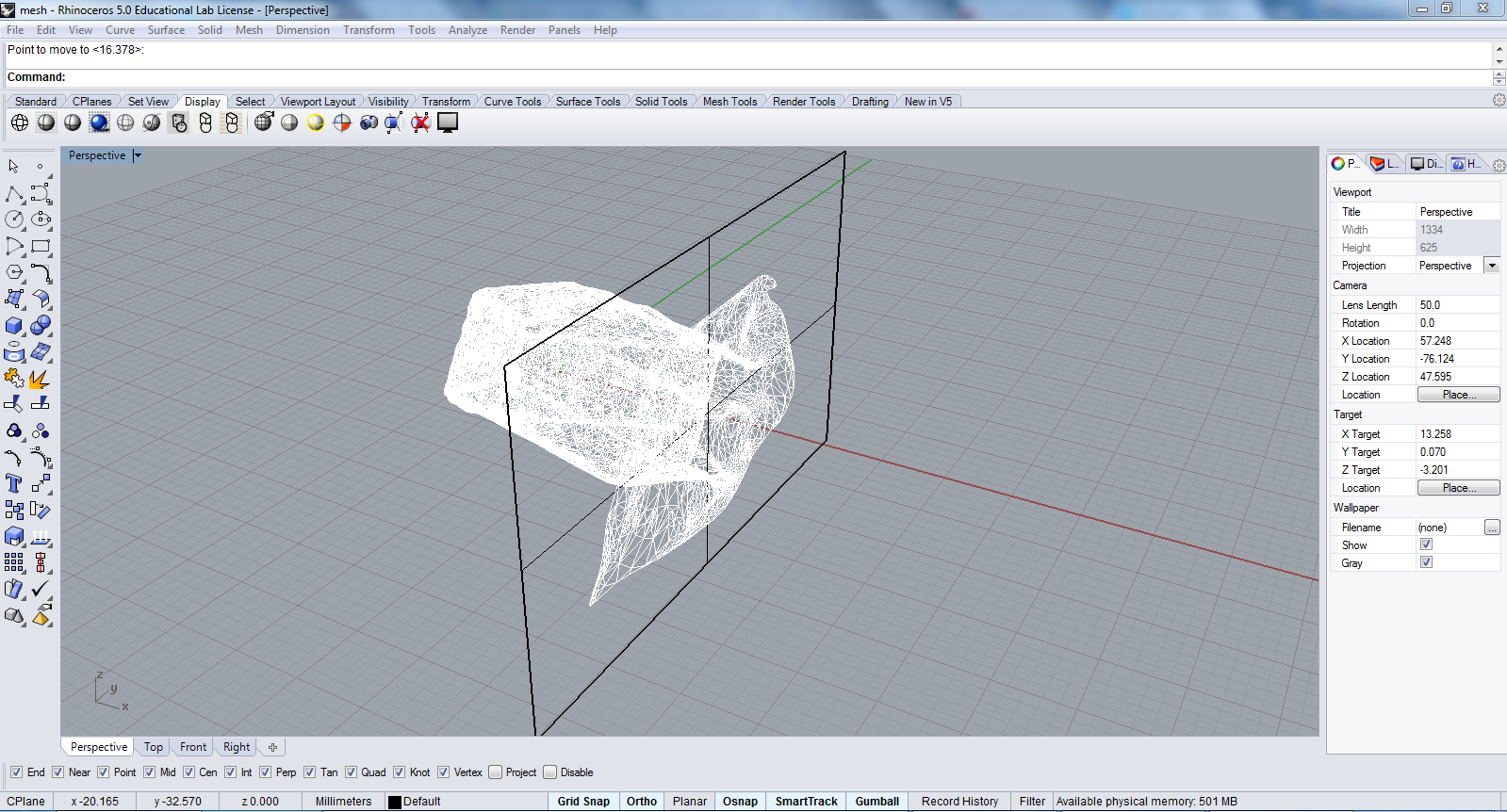Image resolution: width=1507 pixels, height=812 pixels.
Task: Toggle Record History in status bar
Action: 959,802
